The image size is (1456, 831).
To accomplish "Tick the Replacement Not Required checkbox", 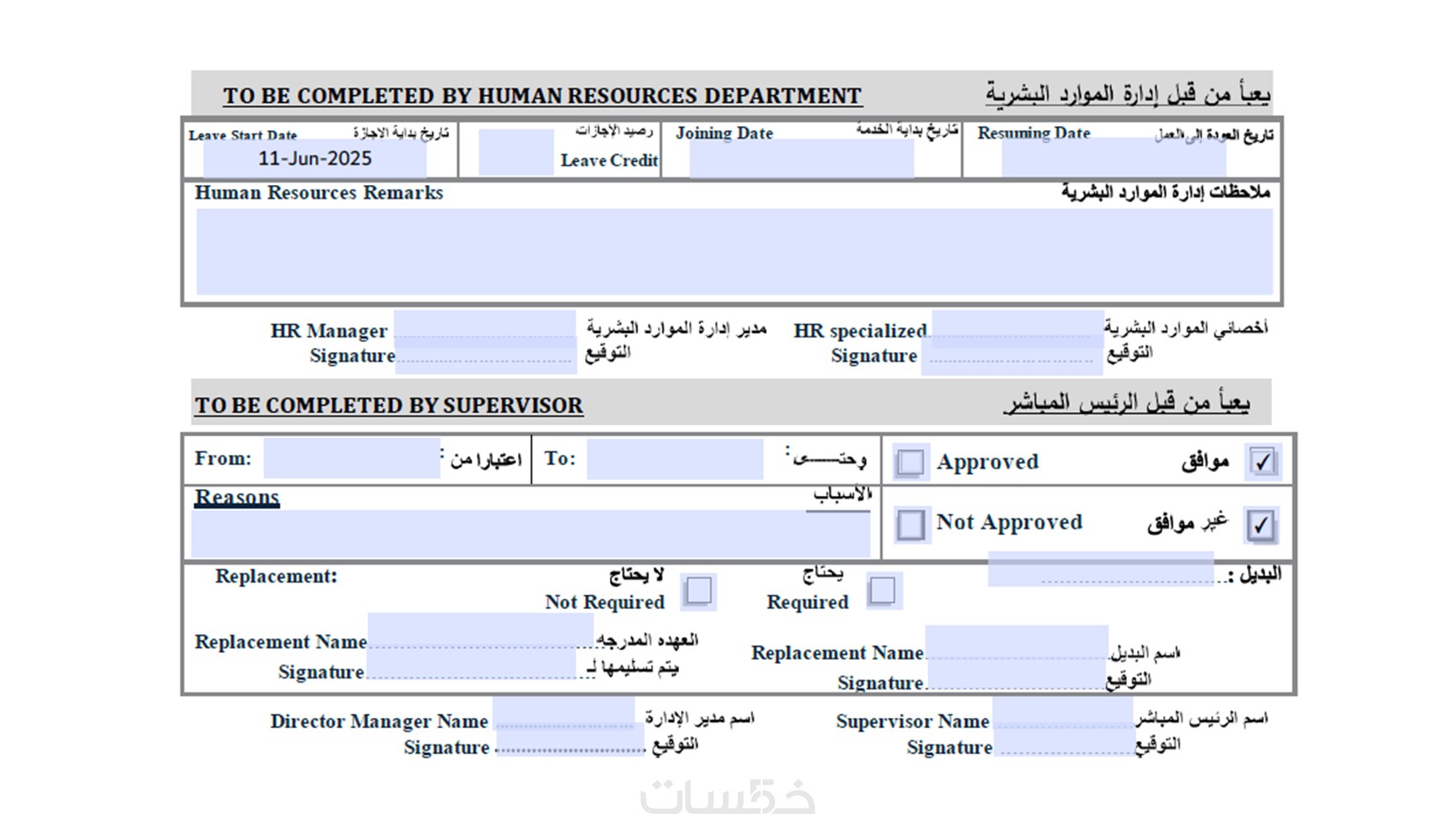I will pyautogui.click(x=699, y=591).
